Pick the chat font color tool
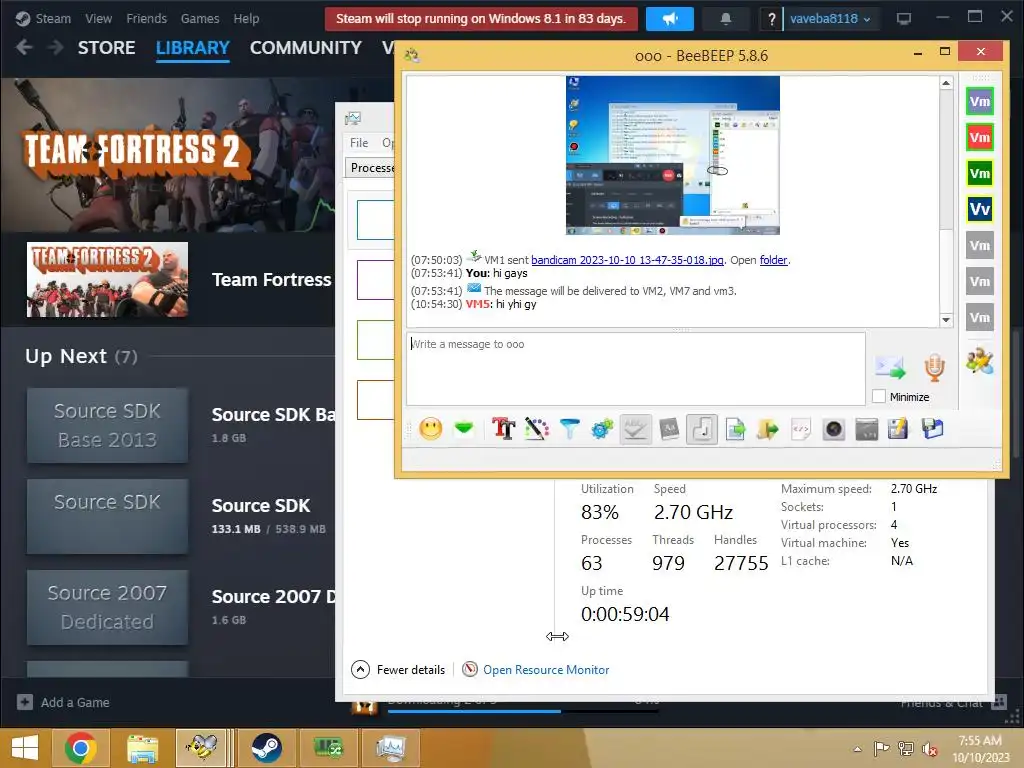Viewport: 1024px width, 768px height. pos(536,429)
